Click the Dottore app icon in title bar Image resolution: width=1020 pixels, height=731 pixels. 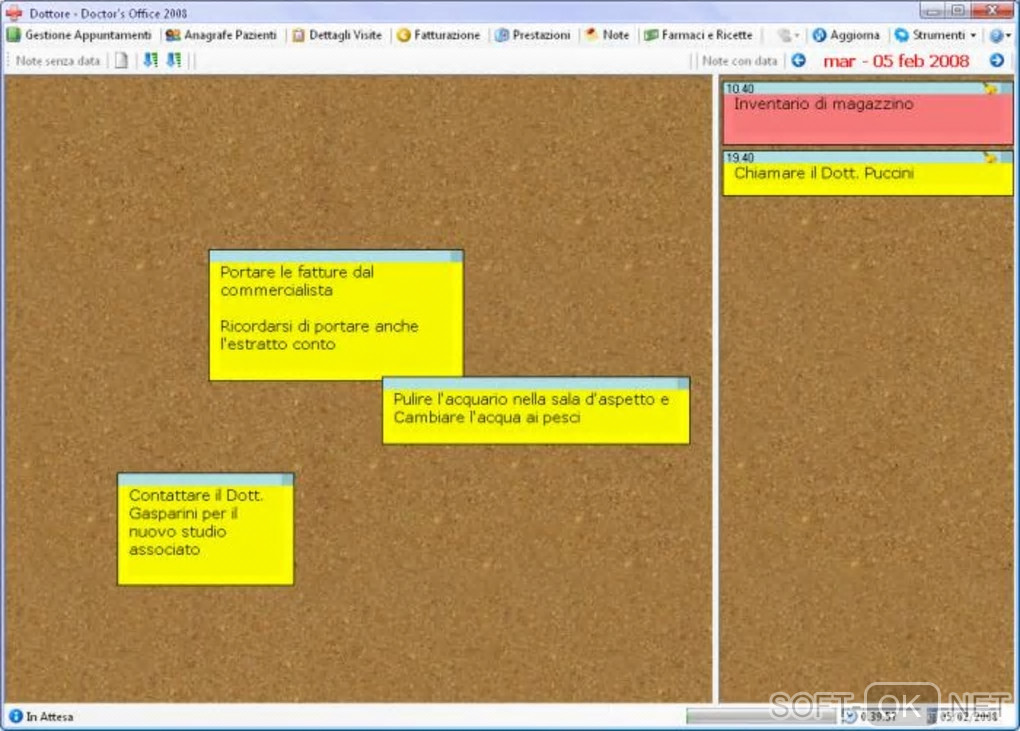(14, 13)
